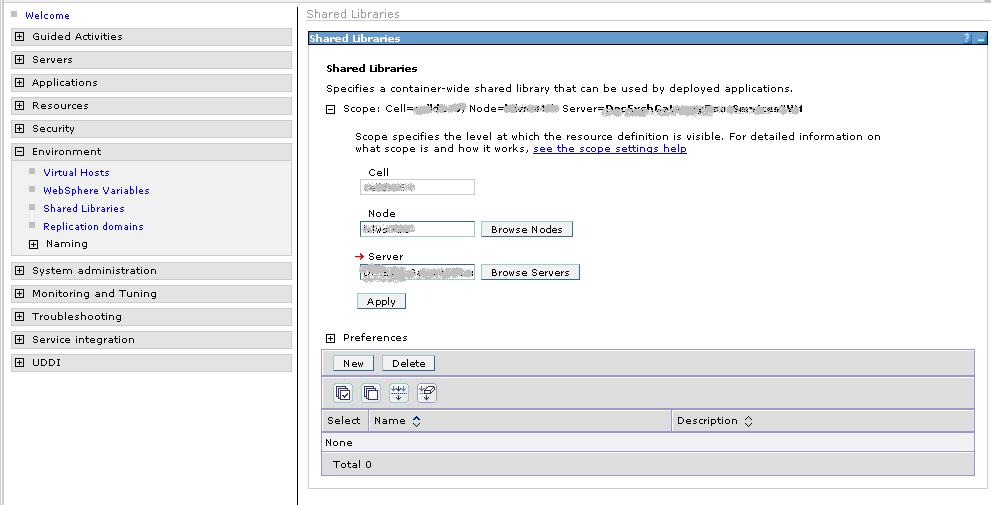The image size is (991, 505).
Task: Show the table filter view icon
Action: [399, 393]
